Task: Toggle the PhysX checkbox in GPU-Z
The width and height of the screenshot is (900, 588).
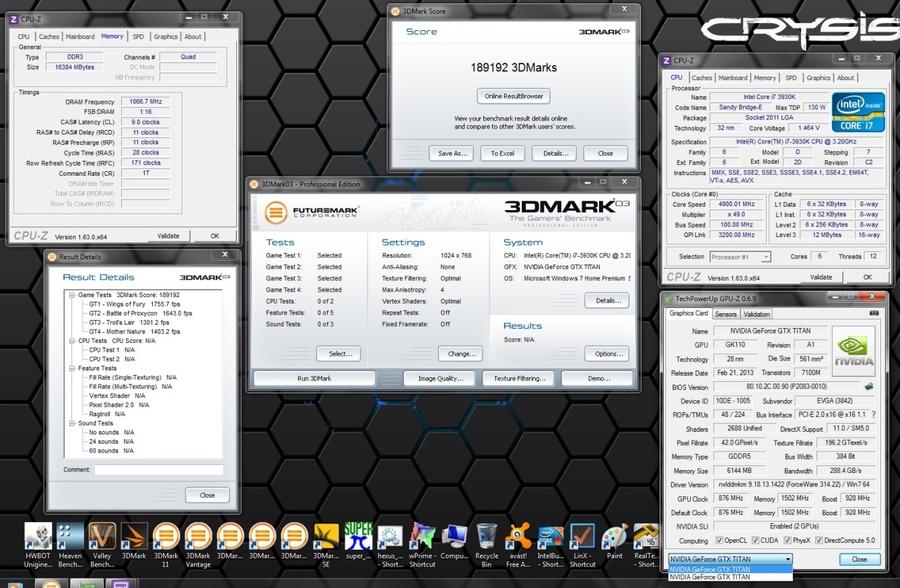Action: (788, 540)
